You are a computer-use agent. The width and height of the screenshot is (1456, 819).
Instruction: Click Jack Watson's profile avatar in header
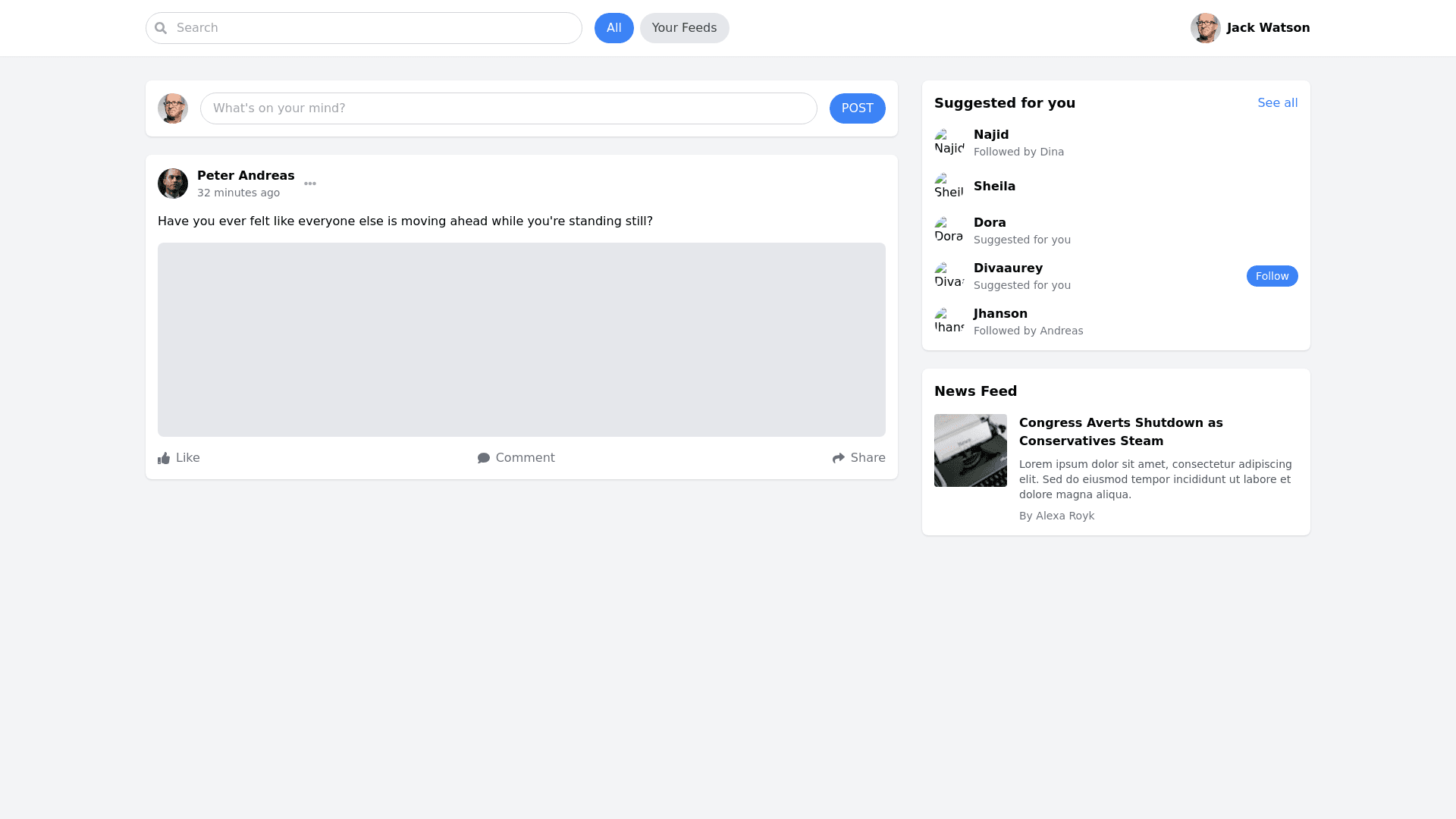(x=1205, y=28)
